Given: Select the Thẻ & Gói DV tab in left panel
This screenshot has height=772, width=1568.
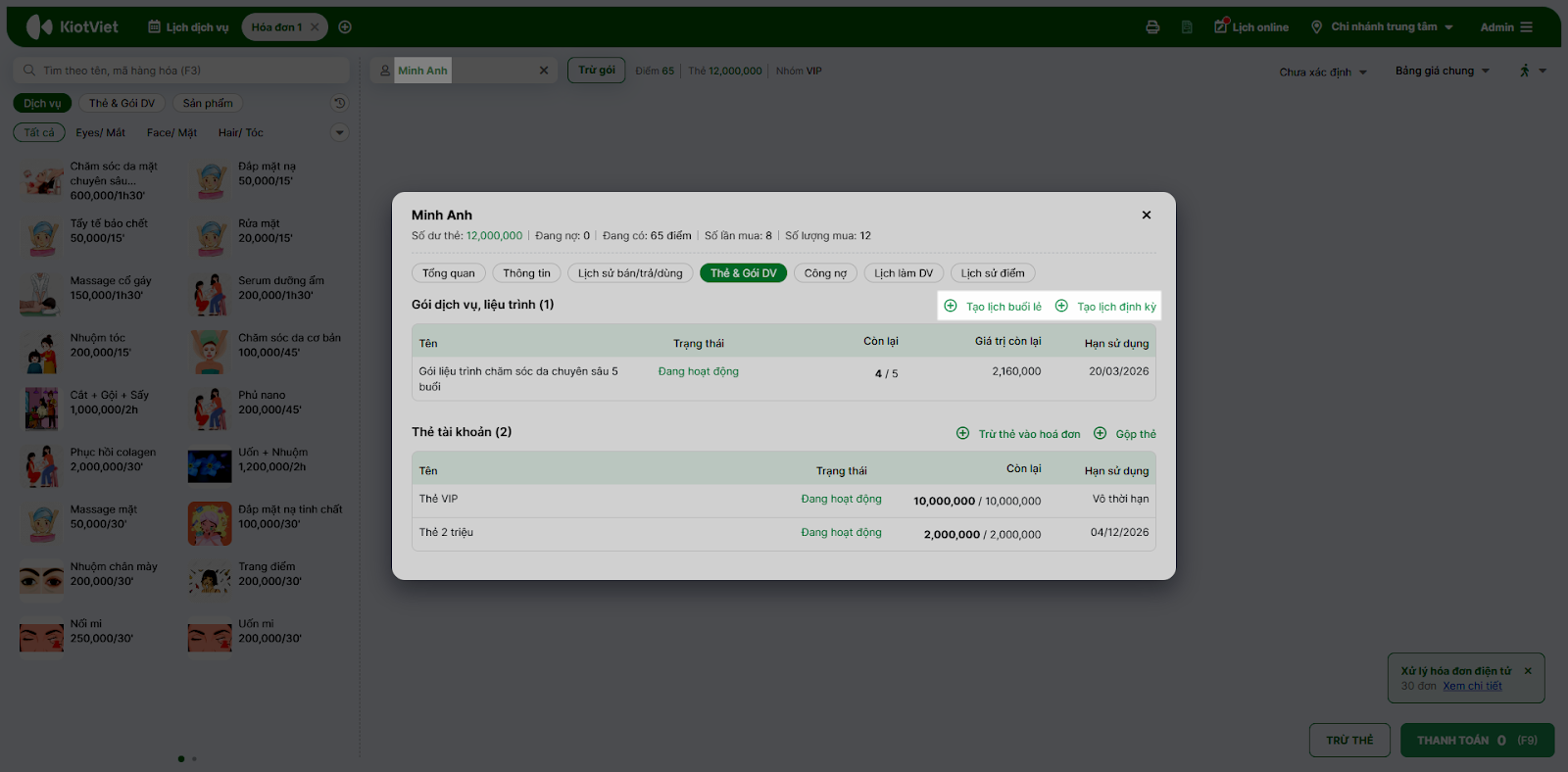Looking at the screenshot, I should 122,103.
